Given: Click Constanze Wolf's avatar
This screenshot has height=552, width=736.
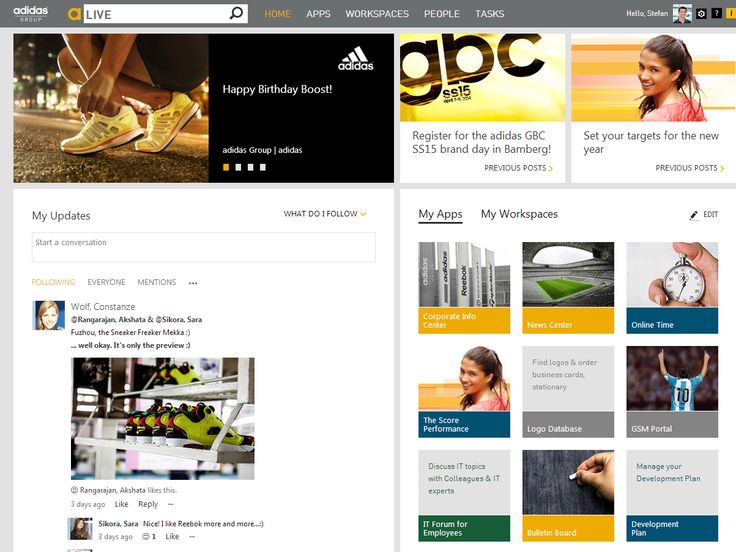Looking at the screenshot, I should (x=49, y=315).
